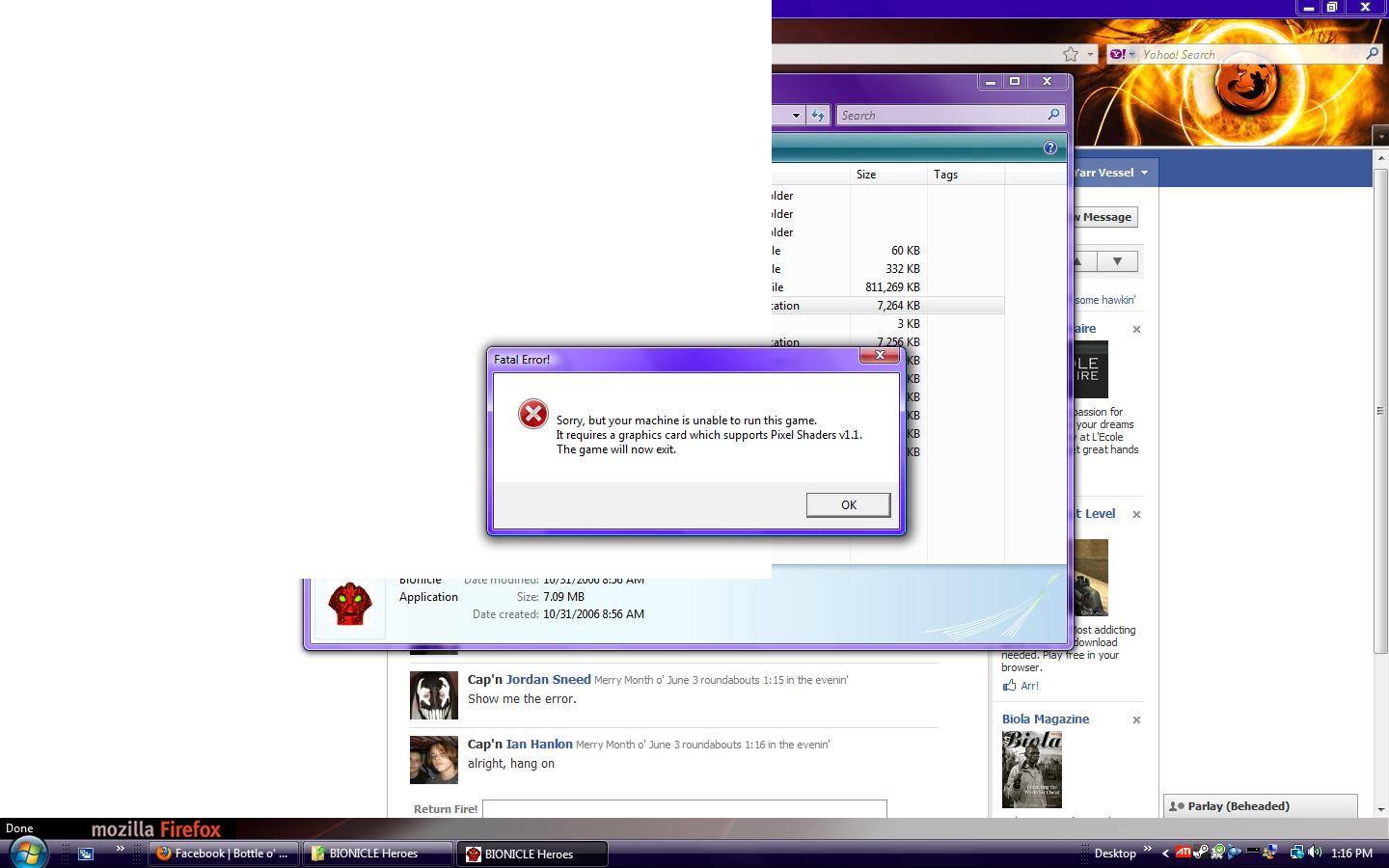Open the Windows Start orb
Viewport: 1389px width, 868px height.
click(x=26, y=853)
